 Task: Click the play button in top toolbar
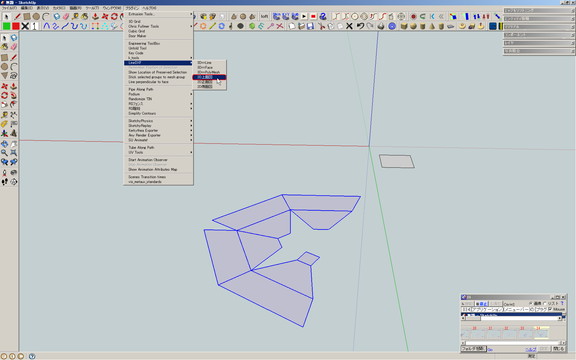point(304,17)
